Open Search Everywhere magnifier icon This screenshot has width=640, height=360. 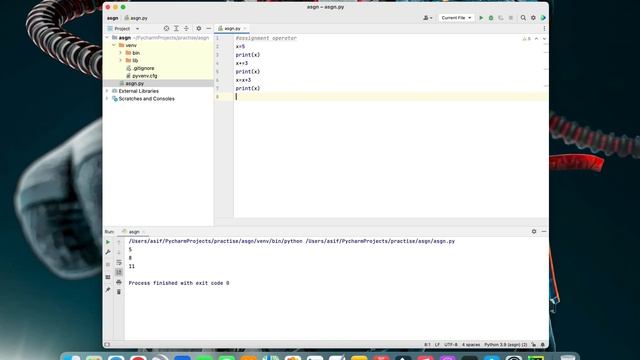coord(523,18)
